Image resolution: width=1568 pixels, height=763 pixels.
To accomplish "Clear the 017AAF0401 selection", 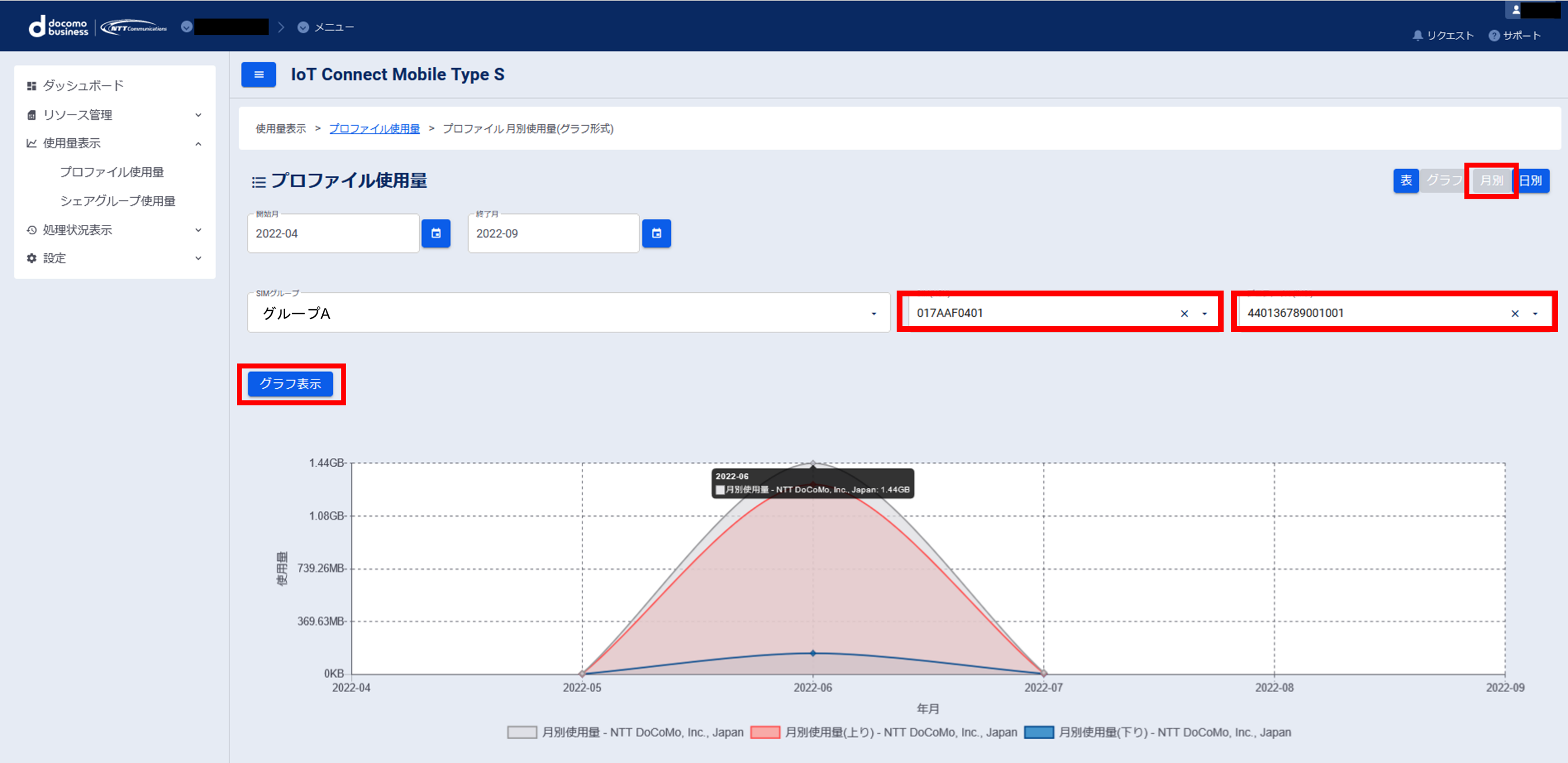I will (x=1184, y=314).
